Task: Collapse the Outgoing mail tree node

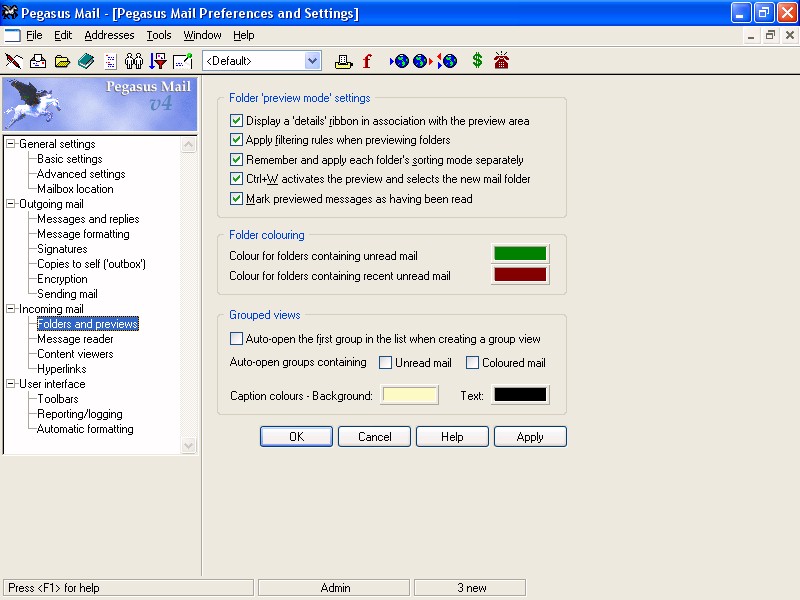Action: pyautogui.click(x=11, y=204)
